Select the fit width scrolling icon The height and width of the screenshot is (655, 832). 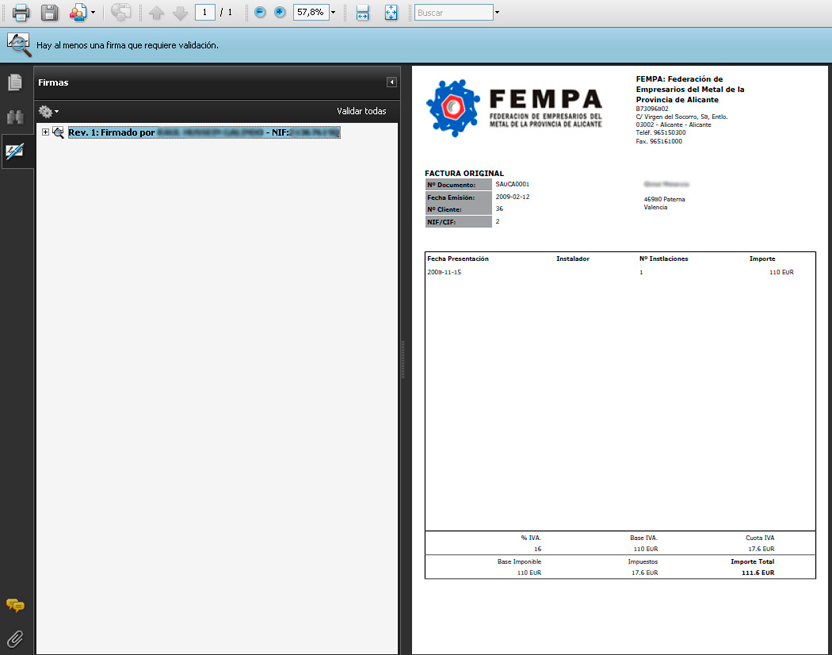pos(363,13)
